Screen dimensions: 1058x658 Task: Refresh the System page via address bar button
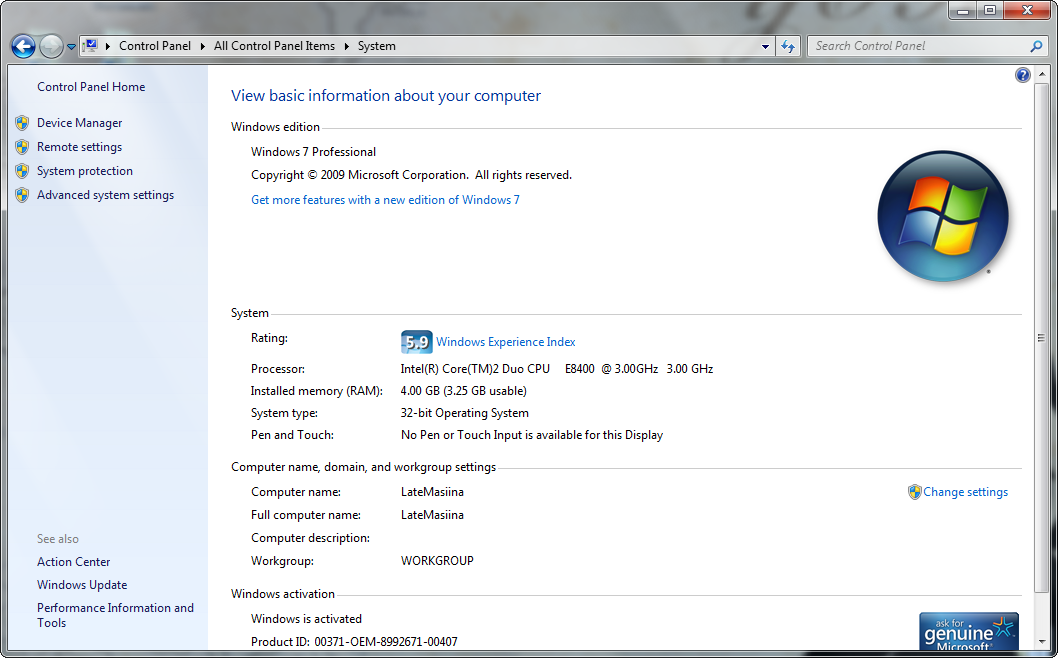pos(788,46)
